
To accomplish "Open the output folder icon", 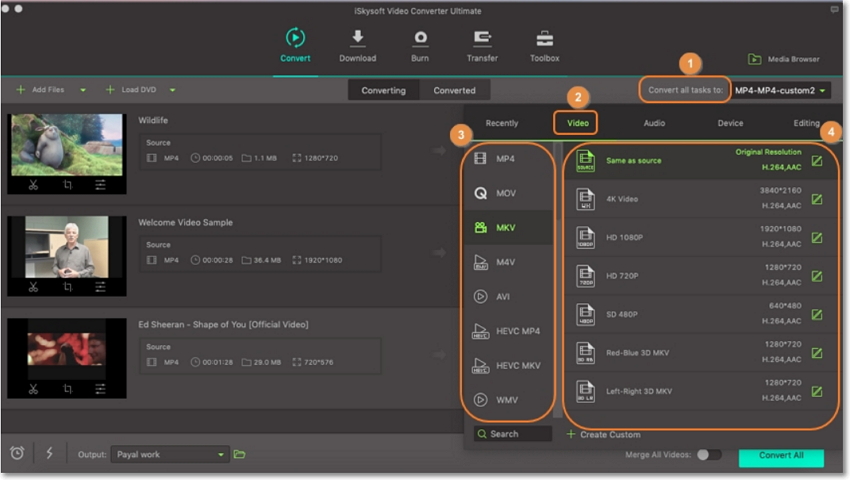I will (x=240, y=454).
